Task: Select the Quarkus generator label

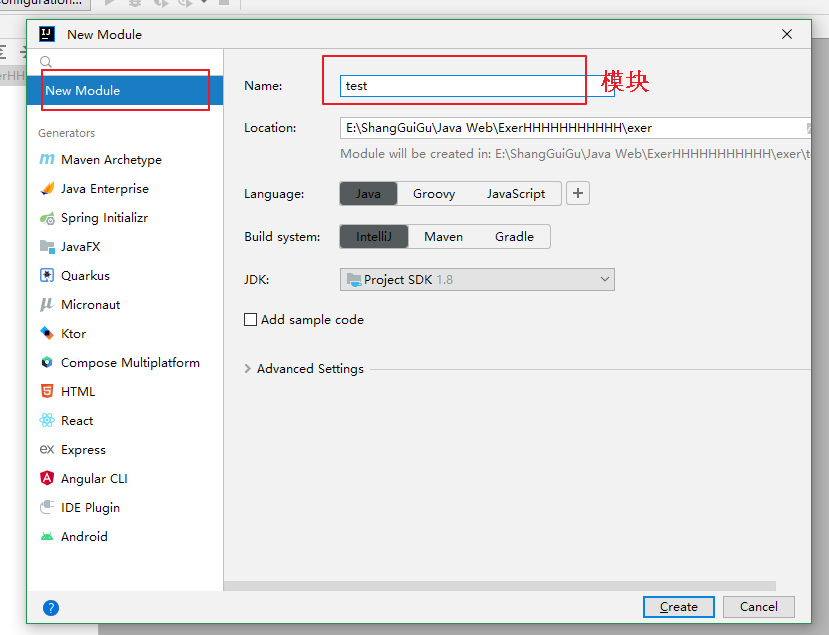Action: point(86,275)
